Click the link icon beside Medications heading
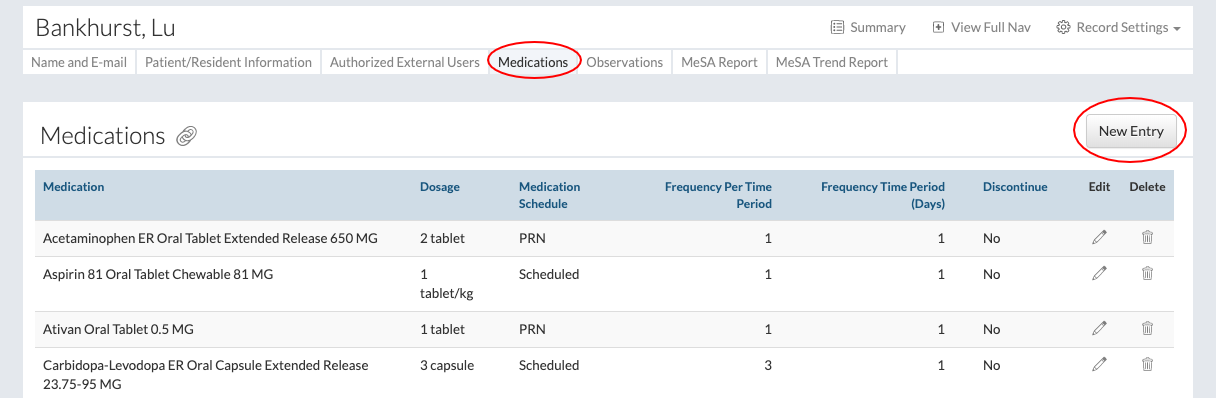 pyautogui.click(x=186, y=136)
